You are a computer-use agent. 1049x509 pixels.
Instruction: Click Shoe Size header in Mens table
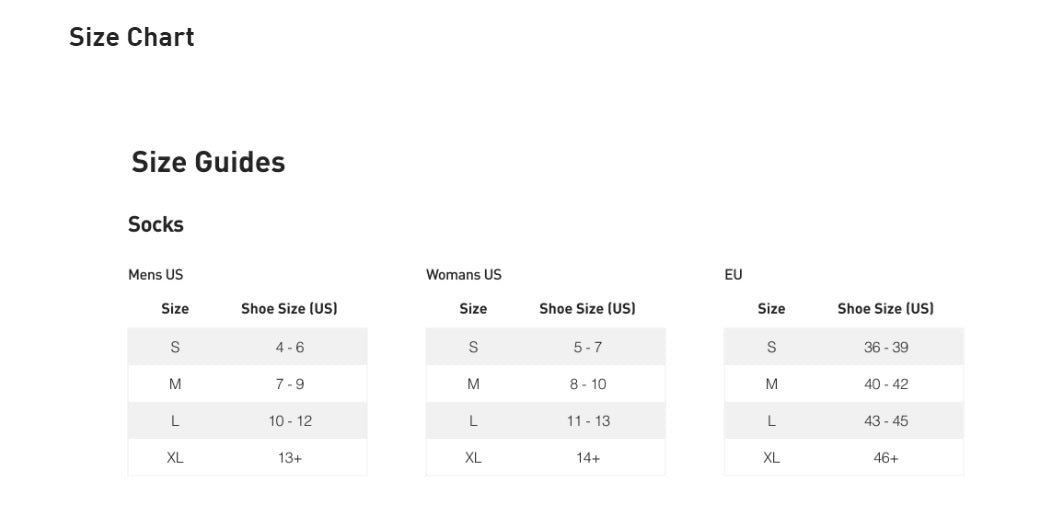[x=289, y=309]
